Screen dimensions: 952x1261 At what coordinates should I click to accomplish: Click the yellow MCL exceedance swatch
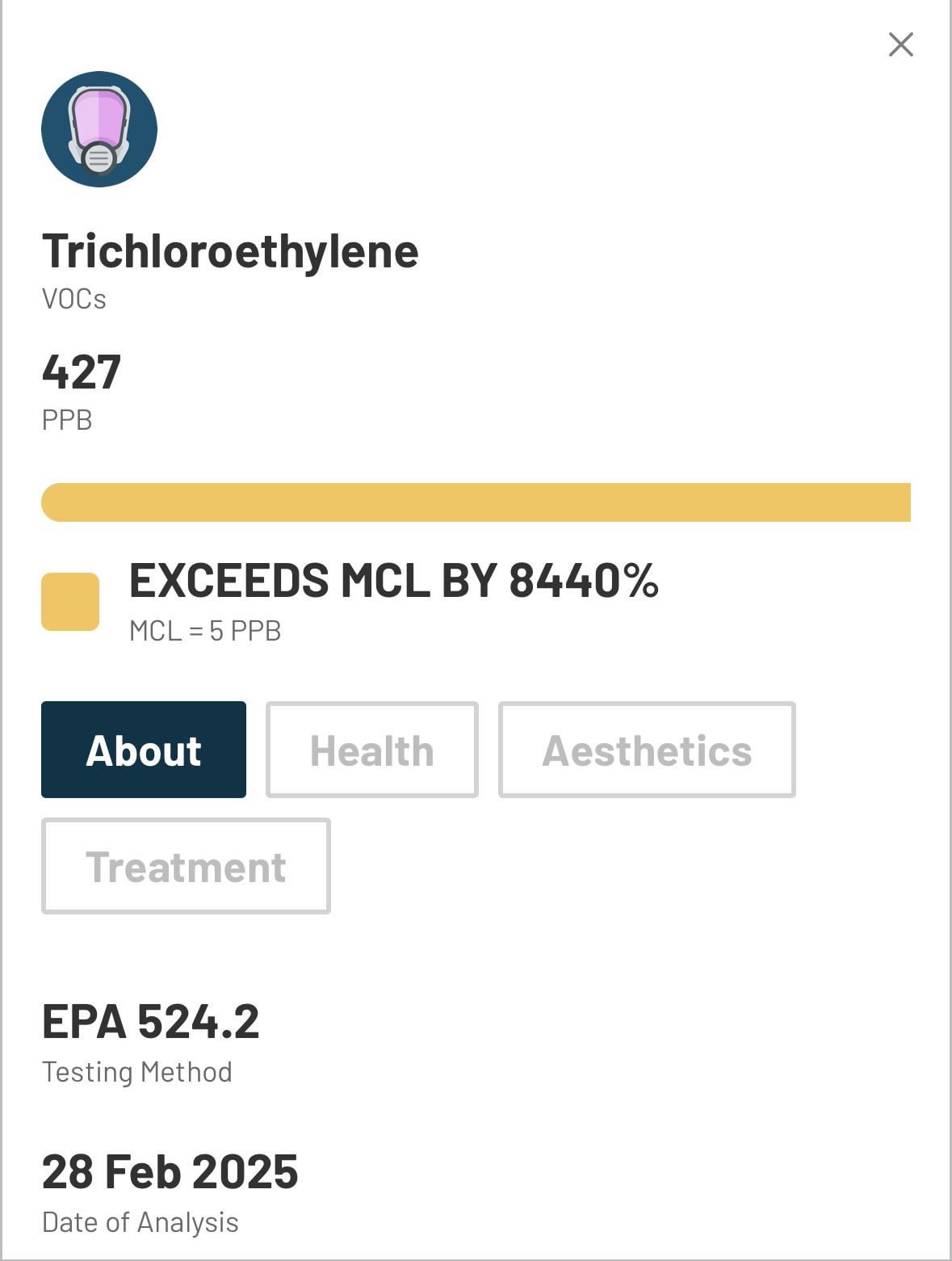[x=70, y=601]
